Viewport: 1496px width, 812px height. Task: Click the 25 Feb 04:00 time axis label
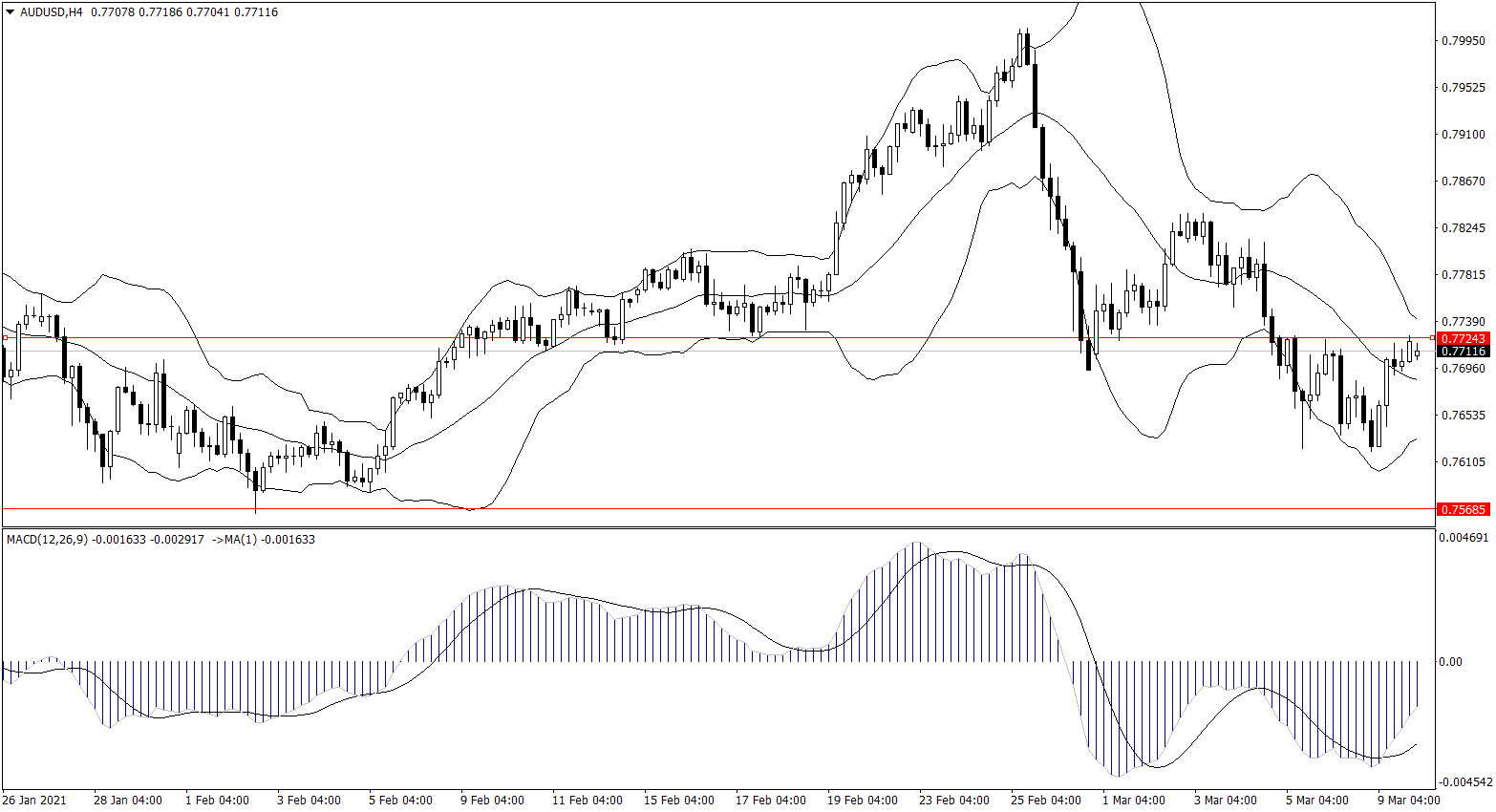click(1046, 800)
